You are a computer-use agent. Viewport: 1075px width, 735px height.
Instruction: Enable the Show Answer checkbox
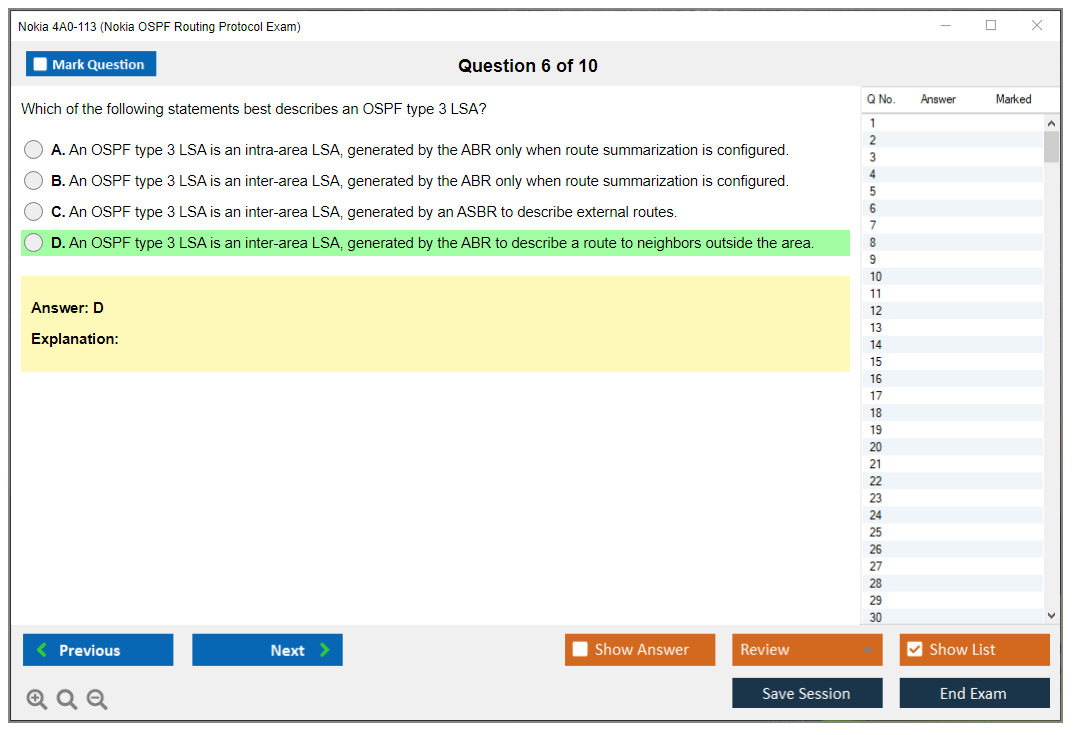(580, 650)
